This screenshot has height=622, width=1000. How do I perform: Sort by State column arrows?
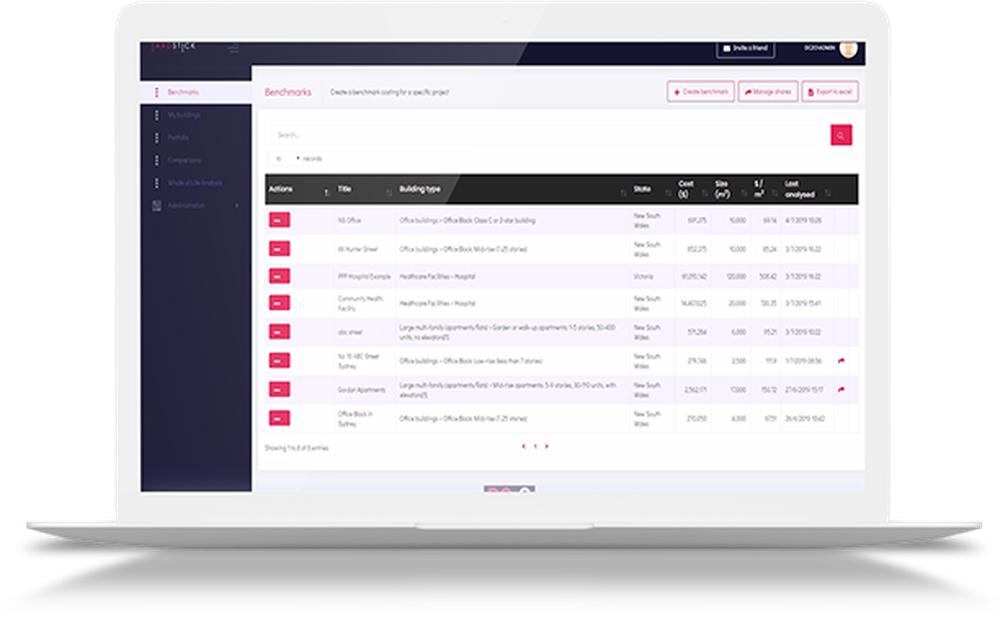click(668, 192)
